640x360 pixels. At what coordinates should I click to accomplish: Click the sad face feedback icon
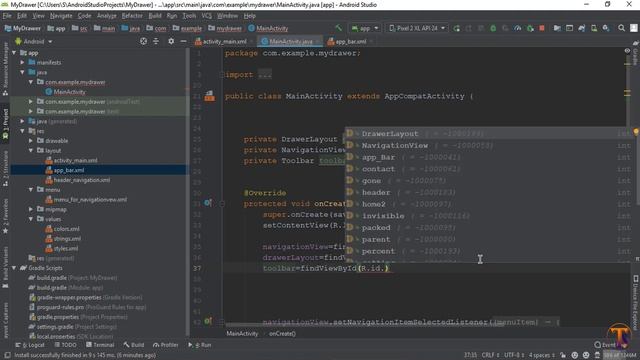tap(586, 355)
